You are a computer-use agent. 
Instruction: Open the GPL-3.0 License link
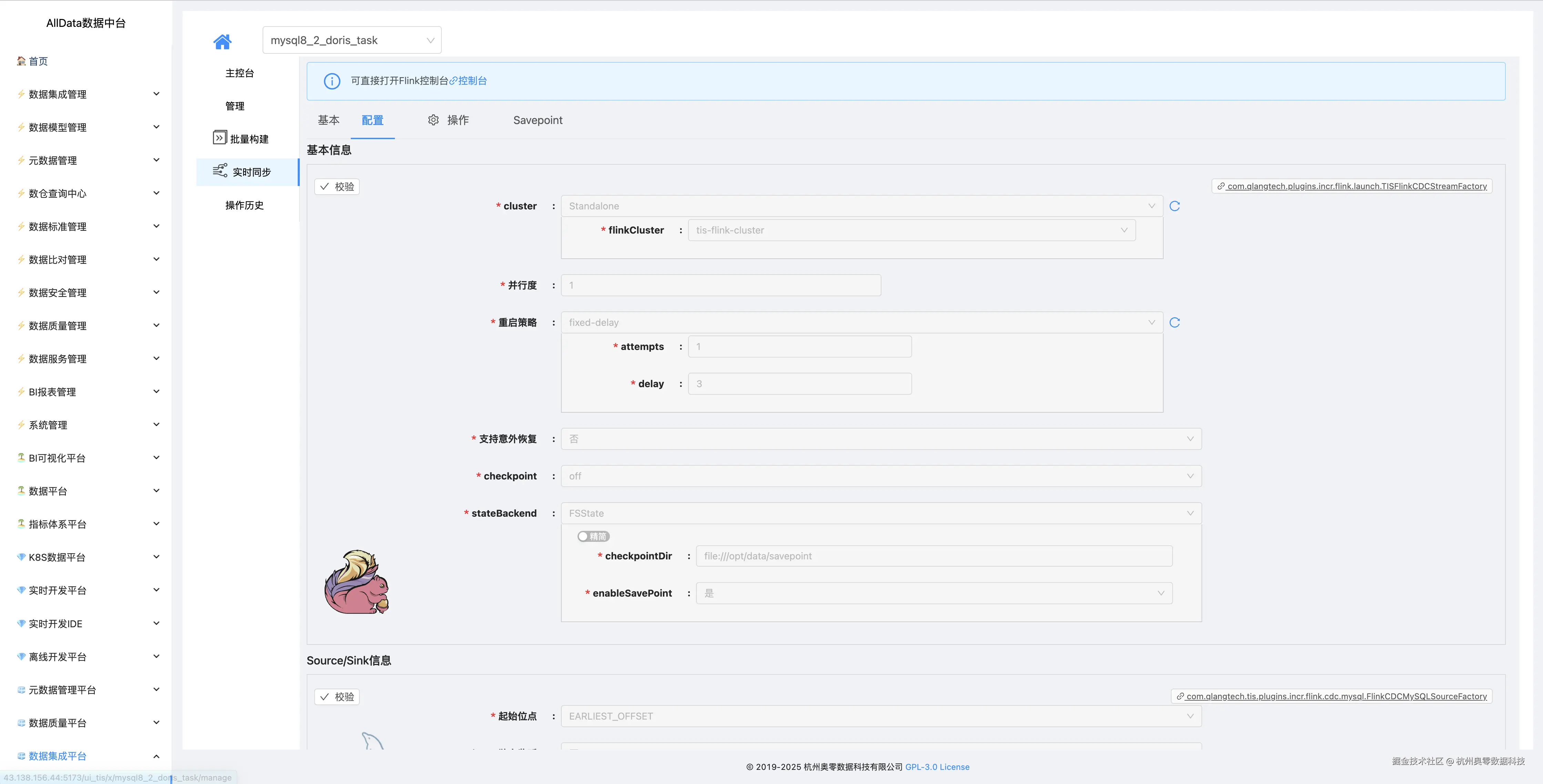coord(937,767)
